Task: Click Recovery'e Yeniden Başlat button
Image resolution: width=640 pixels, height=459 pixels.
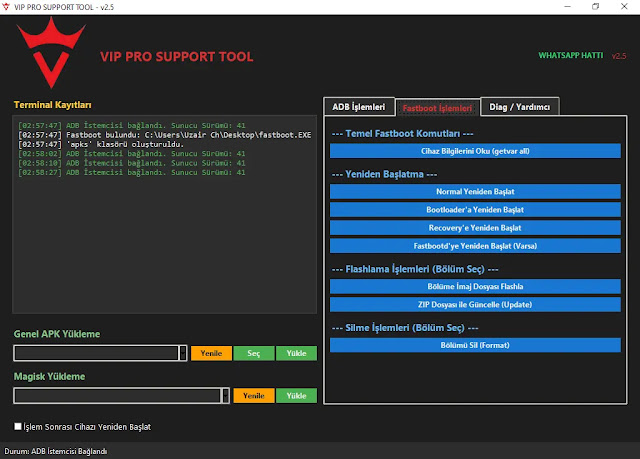Action: click(475, 228)
